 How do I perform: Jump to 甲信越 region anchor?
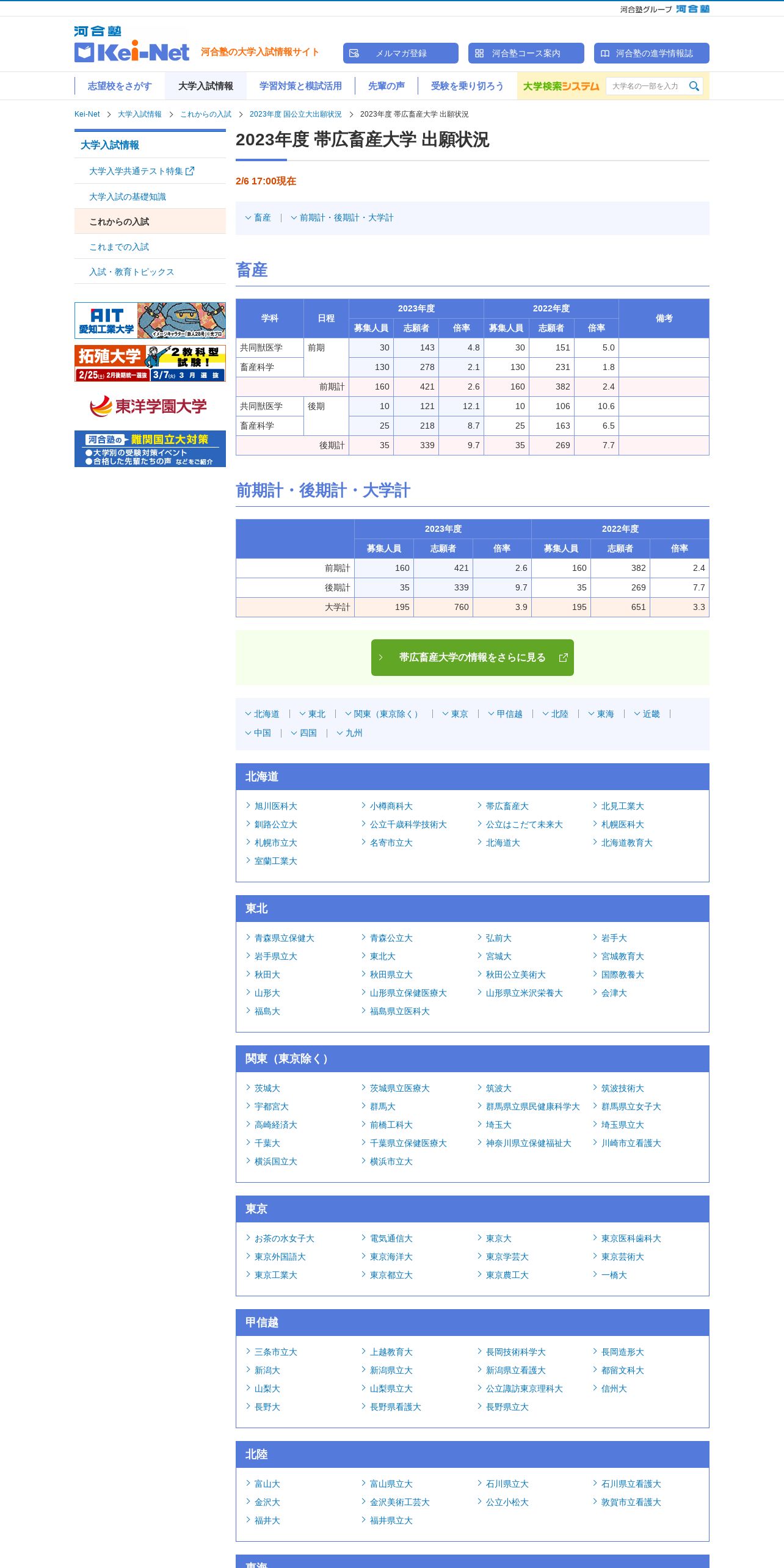(x=506, y=714)
